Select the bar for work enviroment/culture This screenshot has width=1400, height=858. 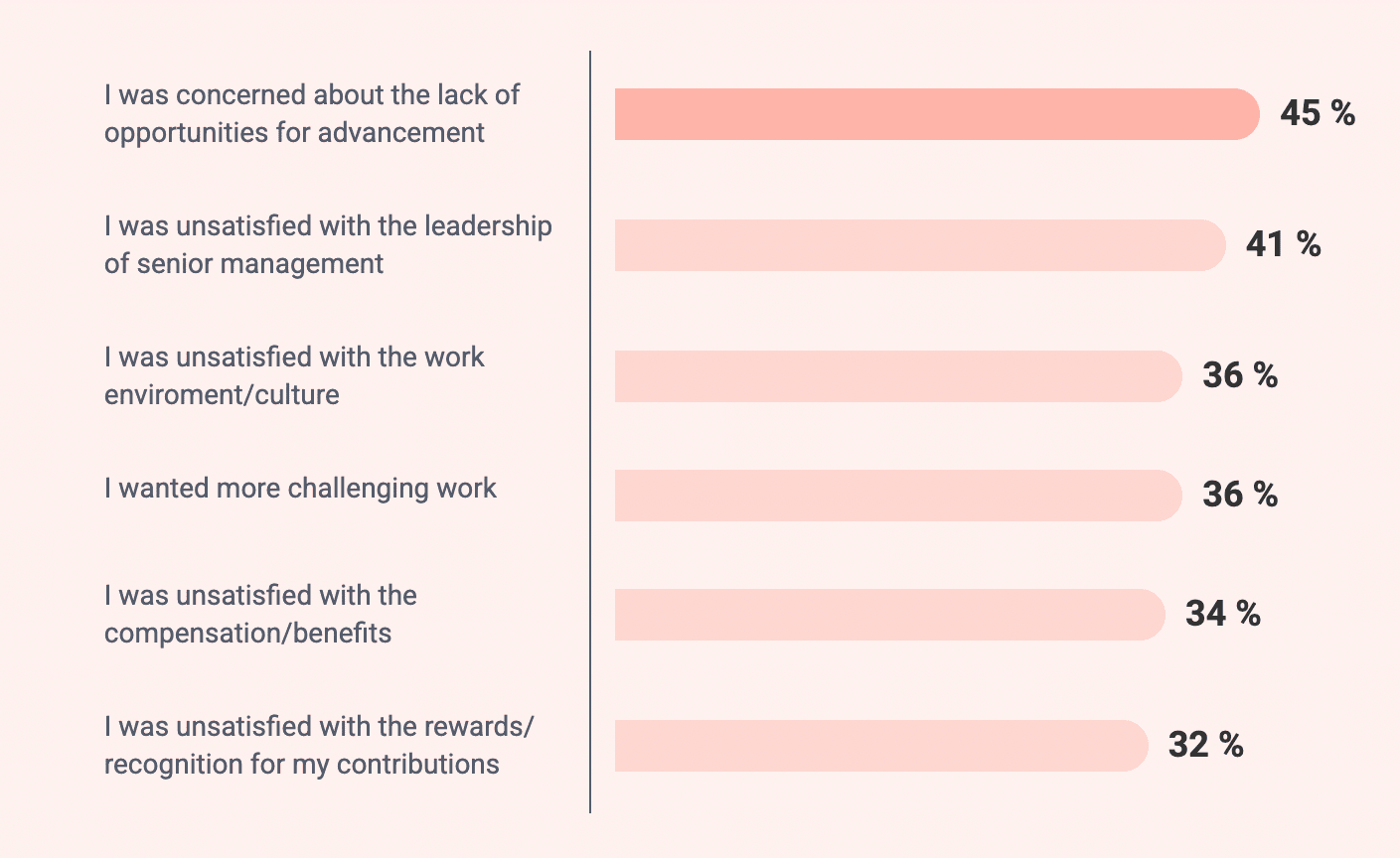pos(896,376)
